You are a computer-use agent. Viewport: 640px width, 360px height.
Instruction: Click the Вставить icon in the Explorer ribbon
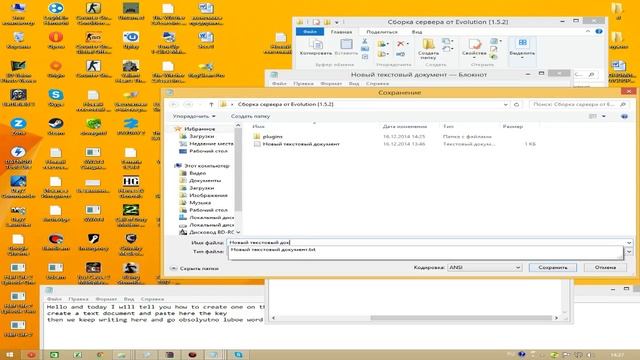[346, 44]
